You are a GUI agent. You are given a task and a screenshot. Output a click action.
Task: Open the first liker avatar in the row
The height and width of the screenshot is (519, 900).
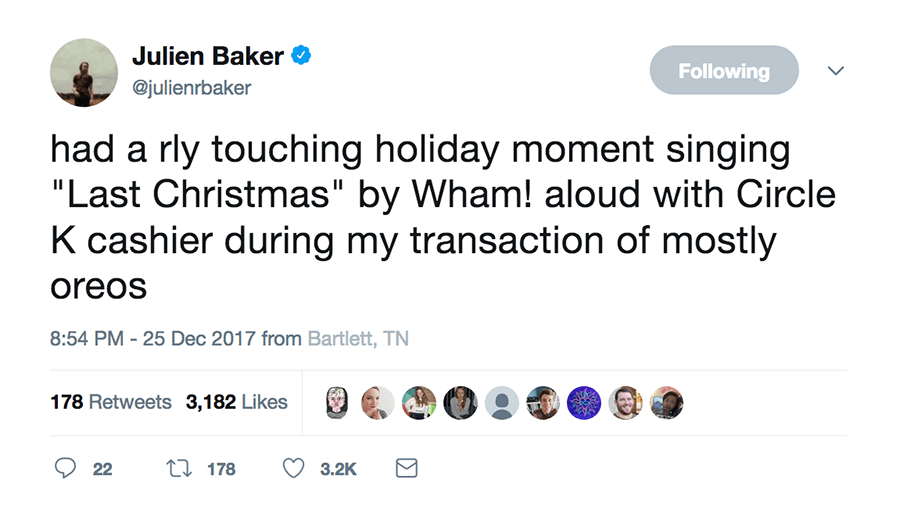click(337, 402)
